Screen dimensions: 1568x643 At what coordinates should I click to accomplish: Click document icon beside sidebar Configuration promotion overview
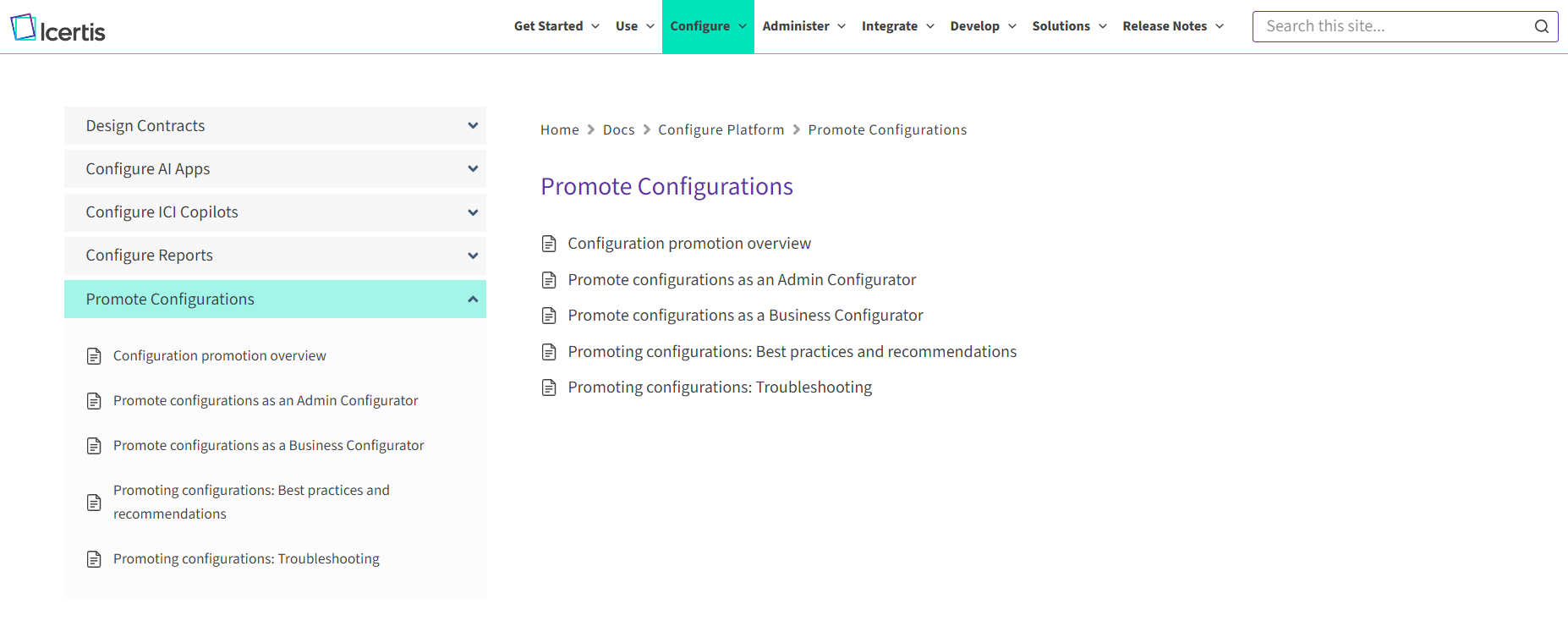(x=94, y=356)
